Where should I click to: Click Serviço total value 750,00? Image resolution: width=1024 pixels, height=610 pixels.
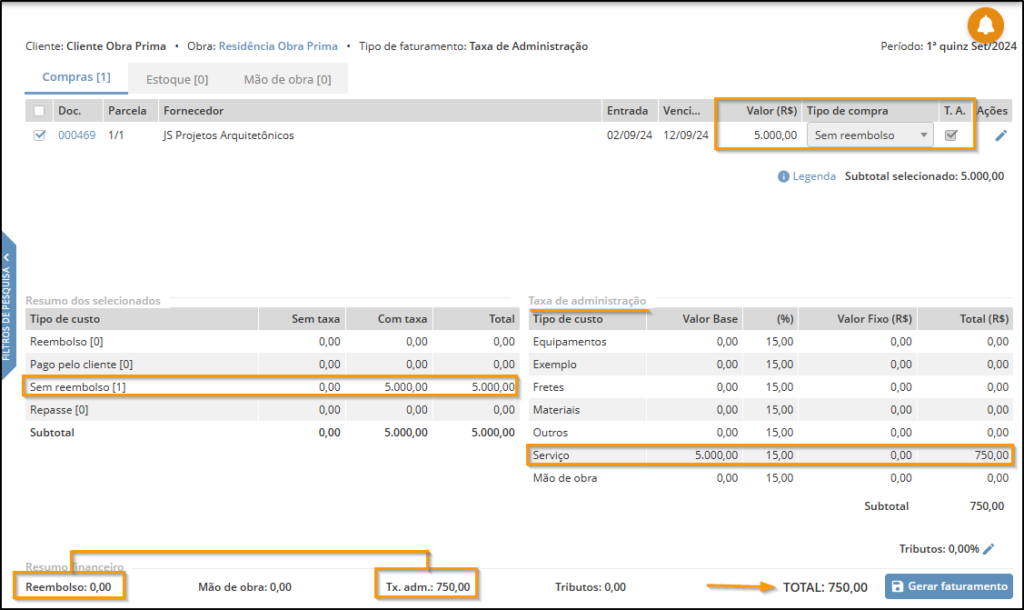click(x=991, y=455)
